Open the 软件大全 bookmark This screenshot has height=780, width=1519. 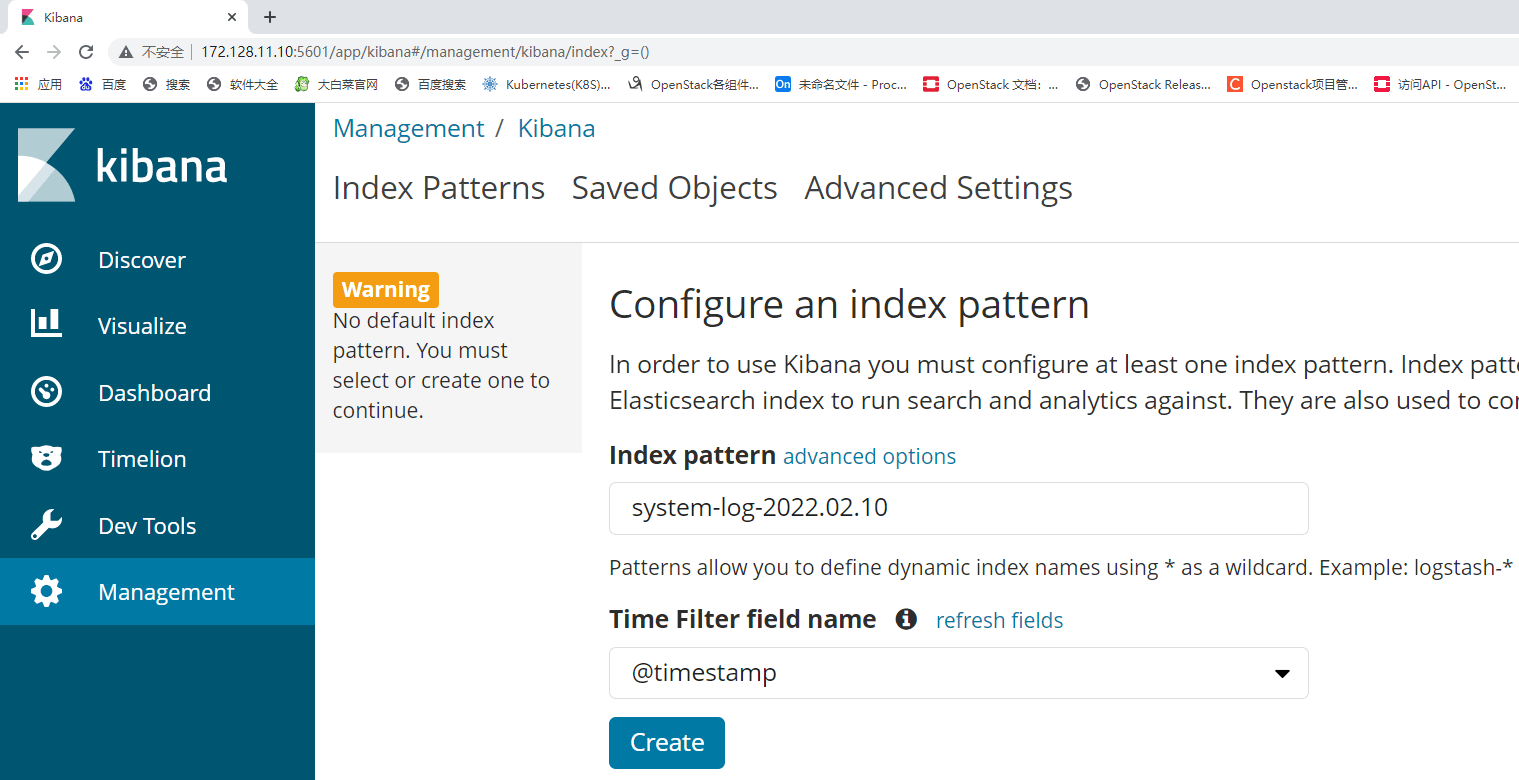click(242, 84)
